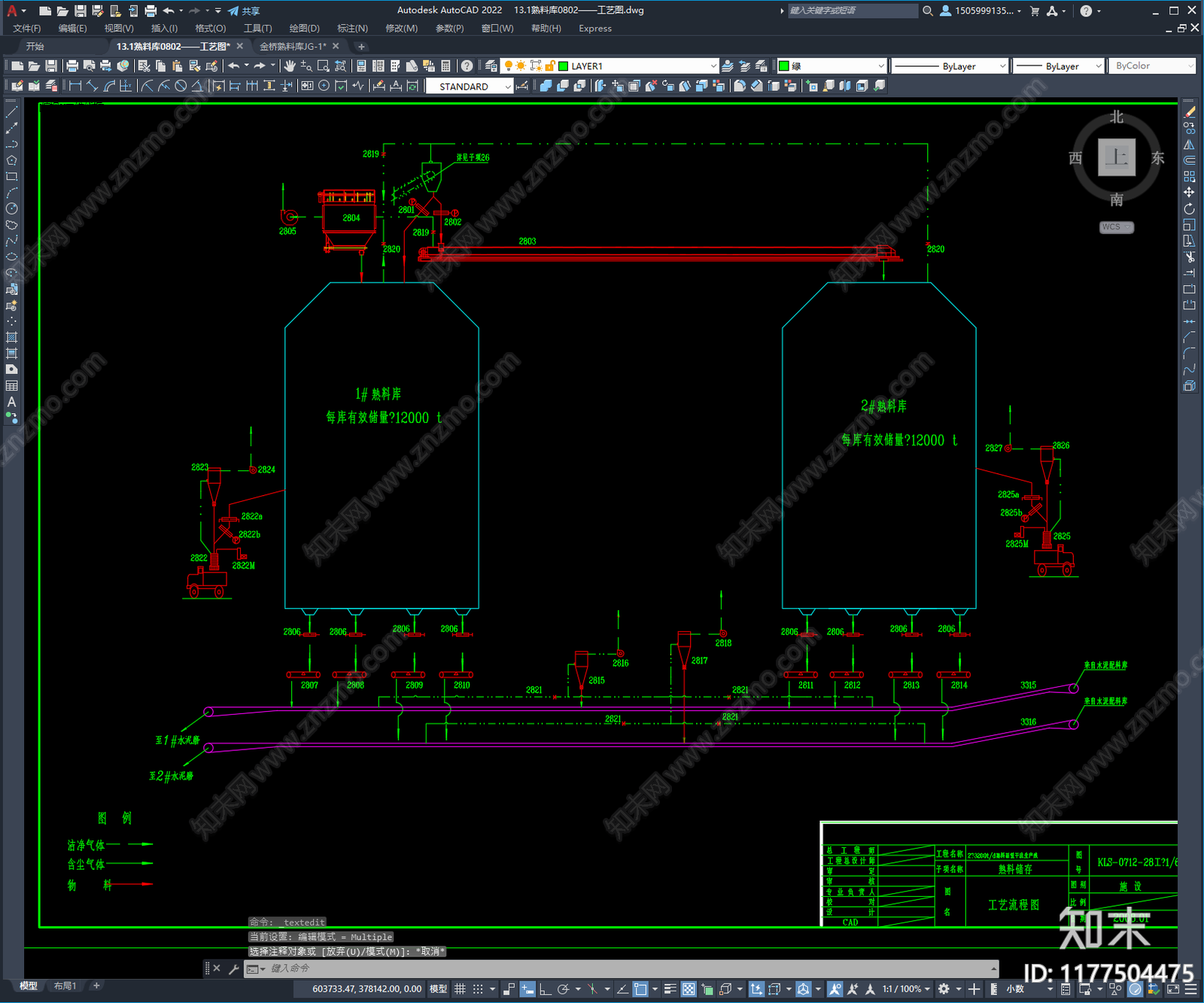Toggle transparency display in status bar

689,989
